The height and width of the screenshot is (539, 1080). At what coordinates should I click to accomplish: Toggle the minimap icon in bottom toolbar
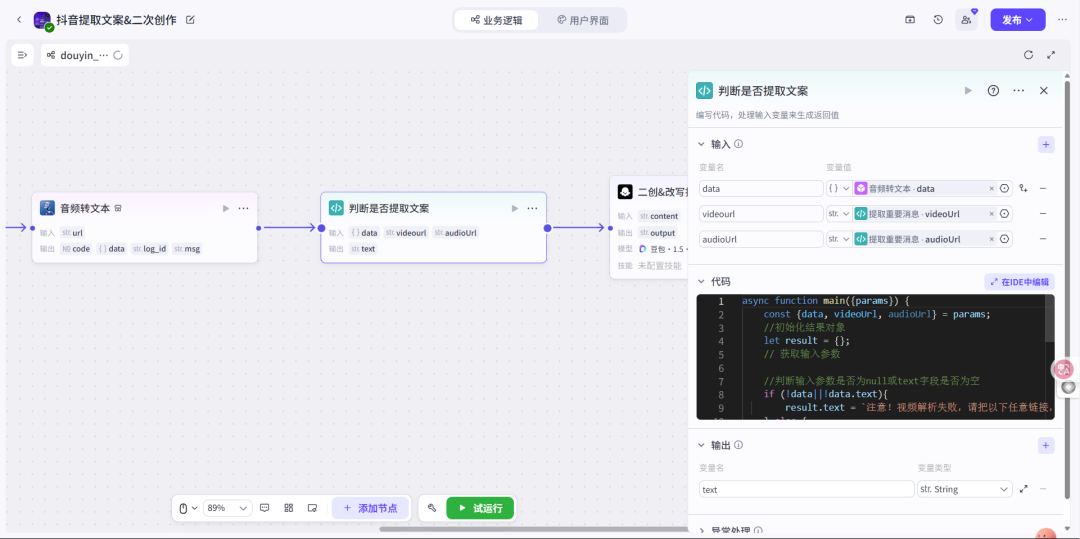tap(313, 508)
